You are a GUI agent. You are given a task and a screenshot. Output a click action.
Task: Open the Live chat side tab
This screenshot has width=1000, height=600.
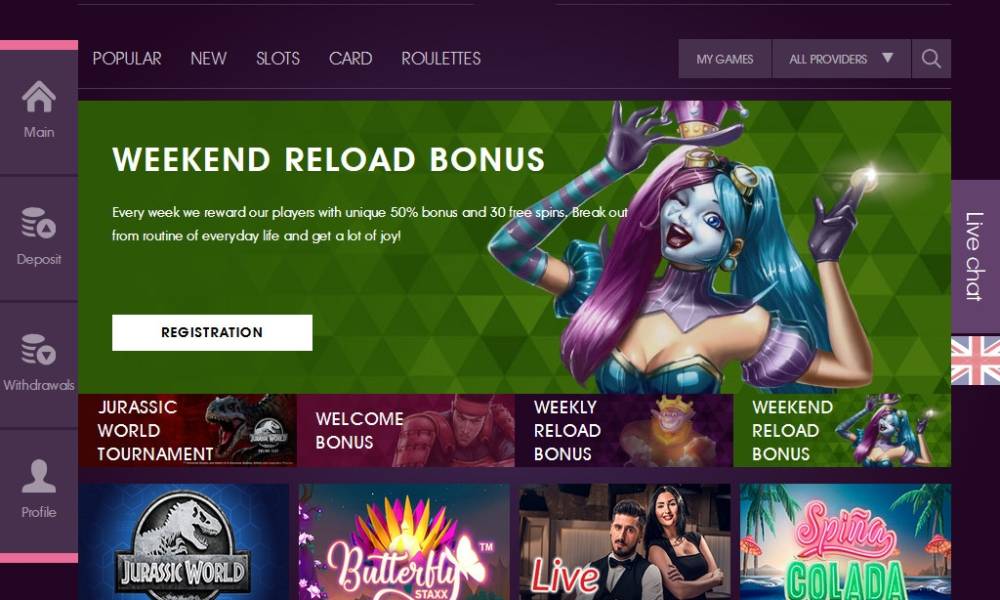tap(975, 256)
